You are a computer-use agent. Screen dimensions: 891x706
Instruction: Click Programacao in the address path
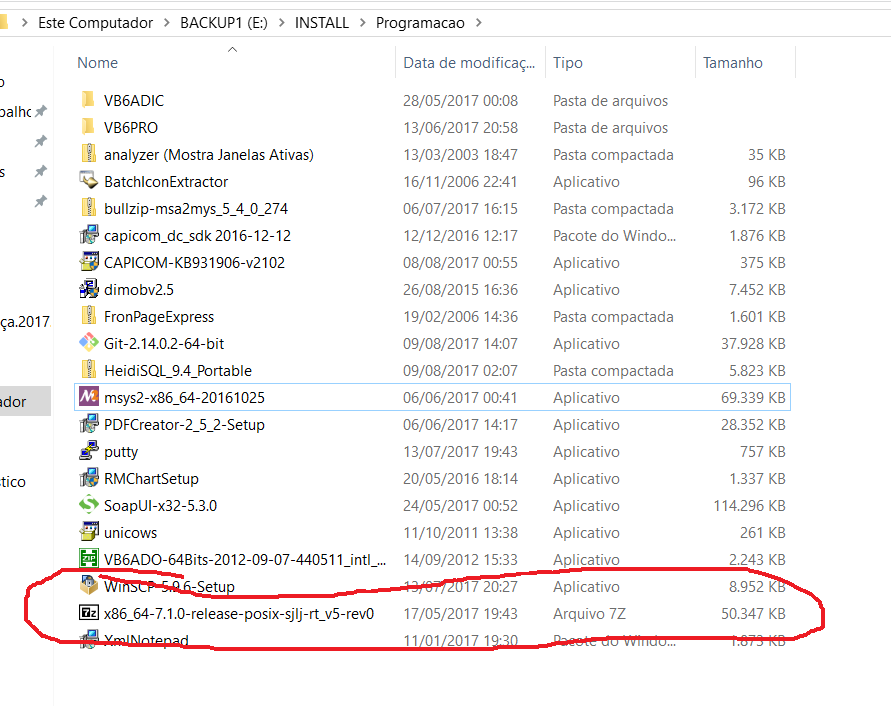click(420, 23)
